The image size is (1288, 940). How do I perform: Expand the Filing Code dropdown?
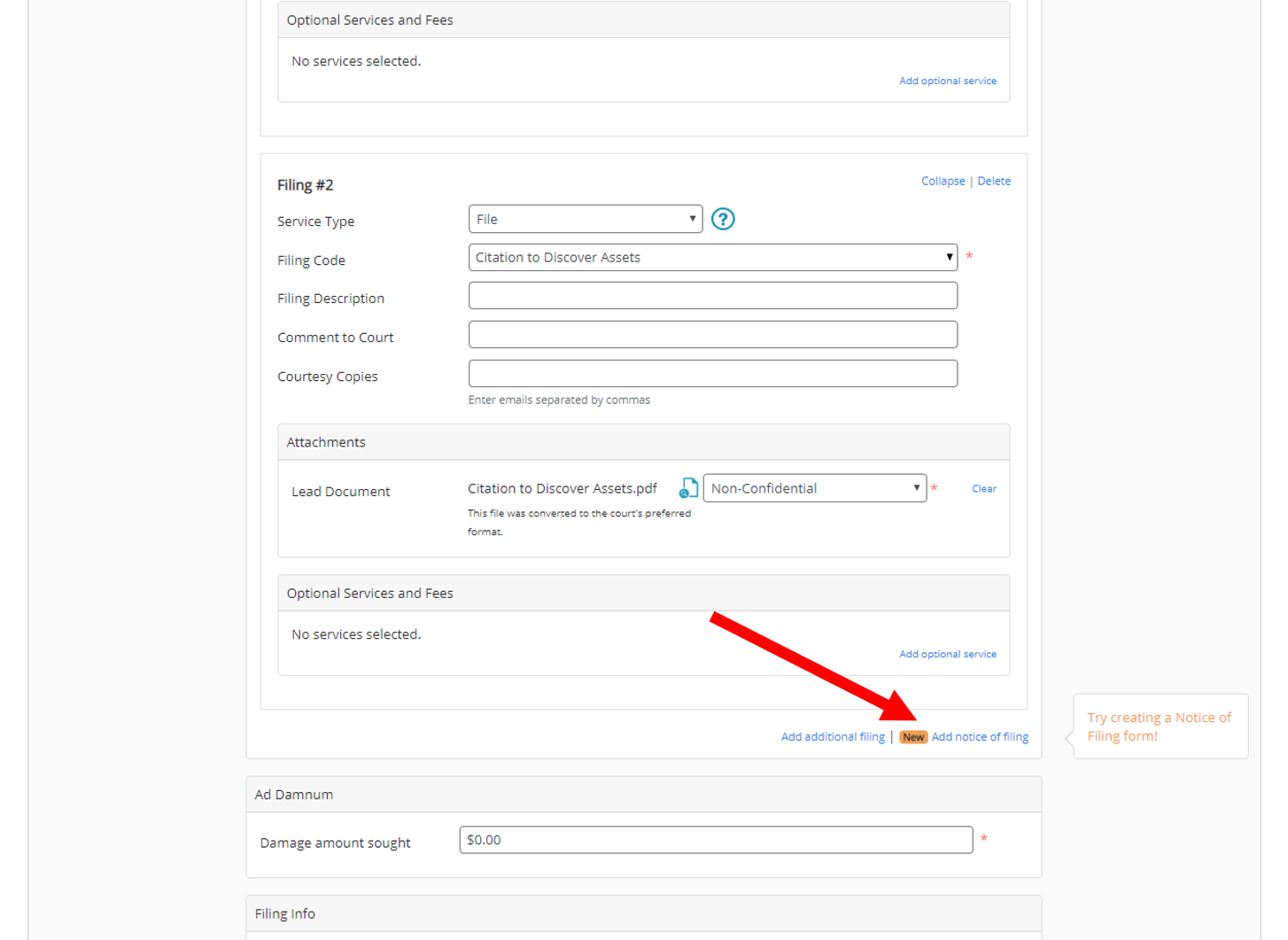(x=712, y=258)
